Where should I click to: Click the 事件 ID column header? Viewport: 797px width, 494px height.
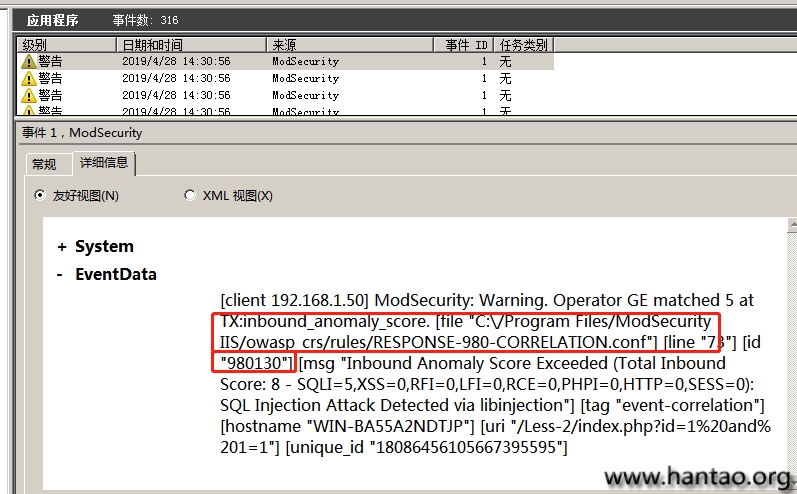[466, 45]
